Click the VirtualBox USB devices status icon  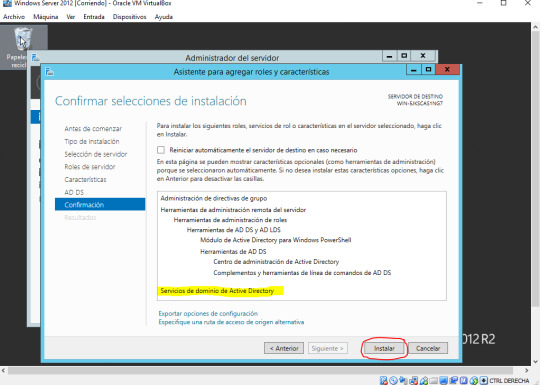[x=424, y=380]
